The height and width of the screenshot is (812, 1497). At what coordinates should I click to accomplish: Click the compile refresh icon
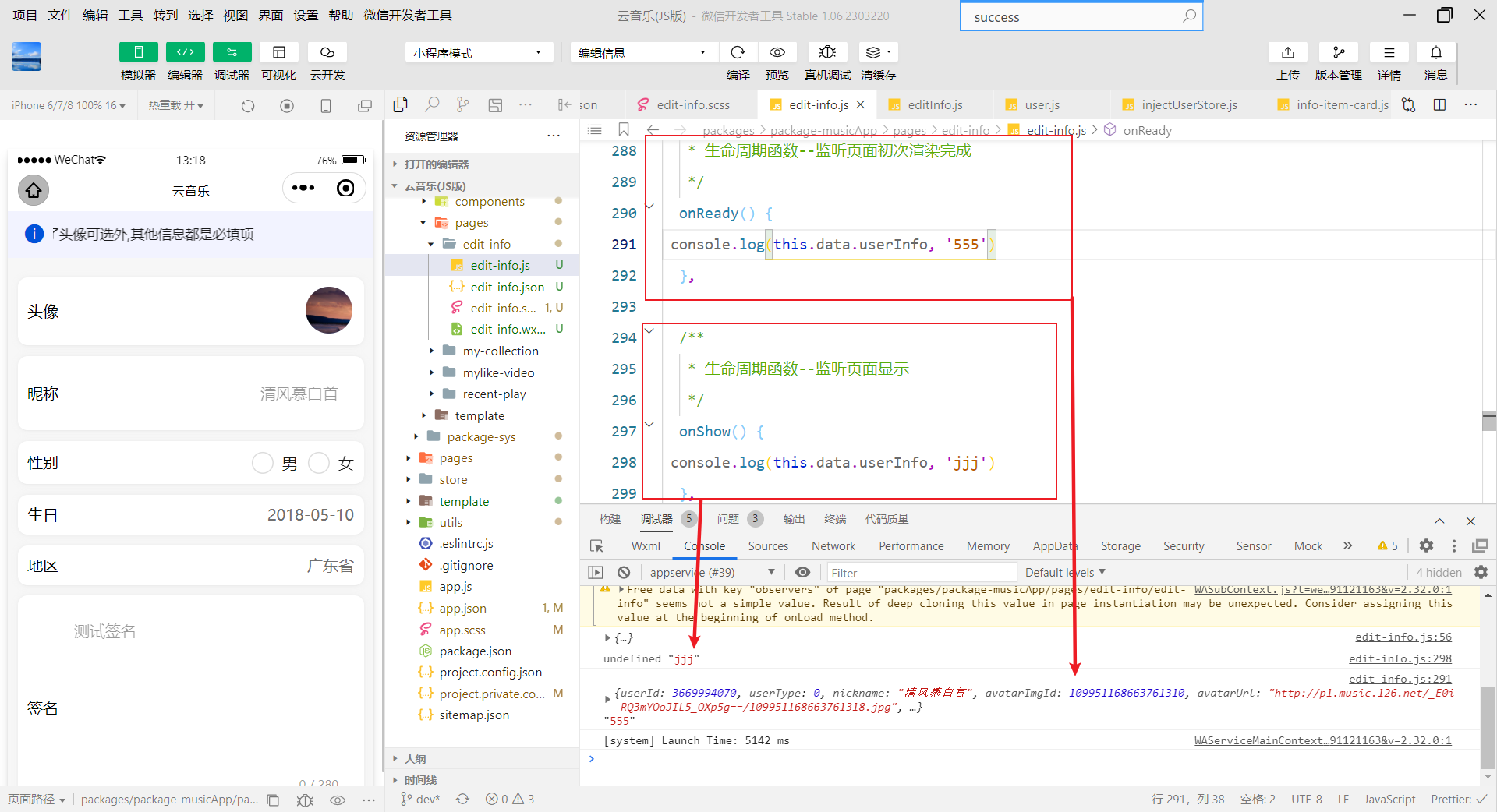coord(738,52)
